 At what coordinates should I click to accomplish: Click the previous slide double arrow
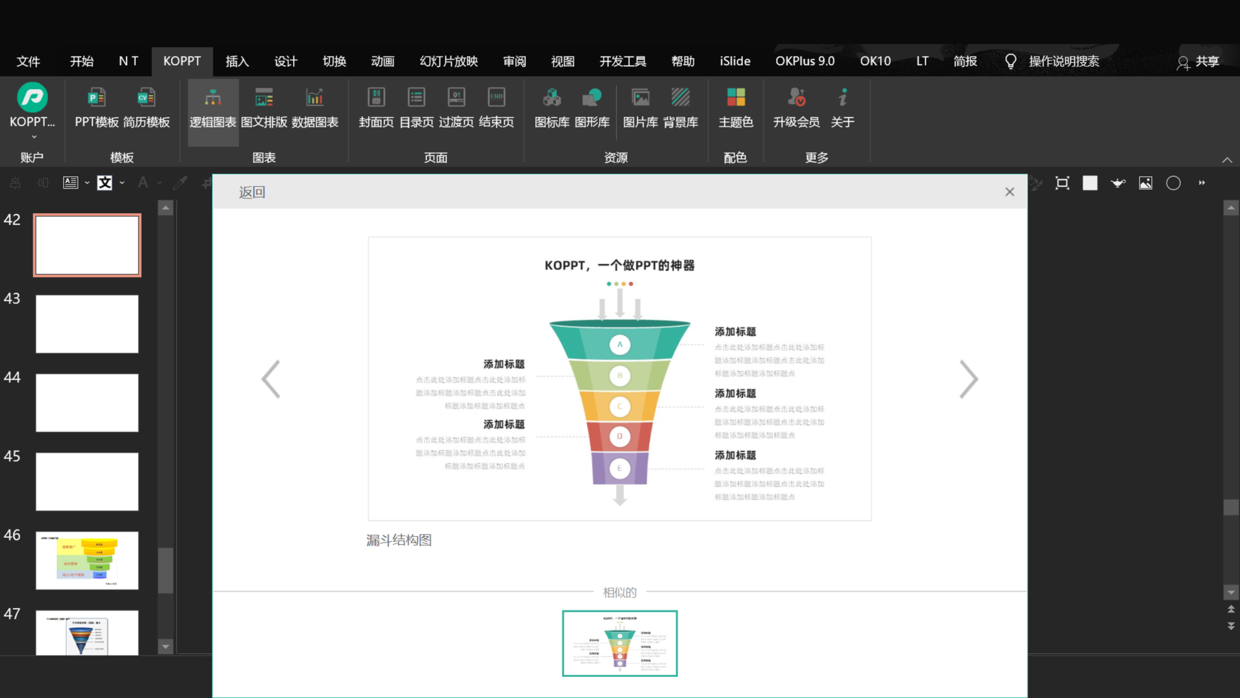(x=1231, y=609)
